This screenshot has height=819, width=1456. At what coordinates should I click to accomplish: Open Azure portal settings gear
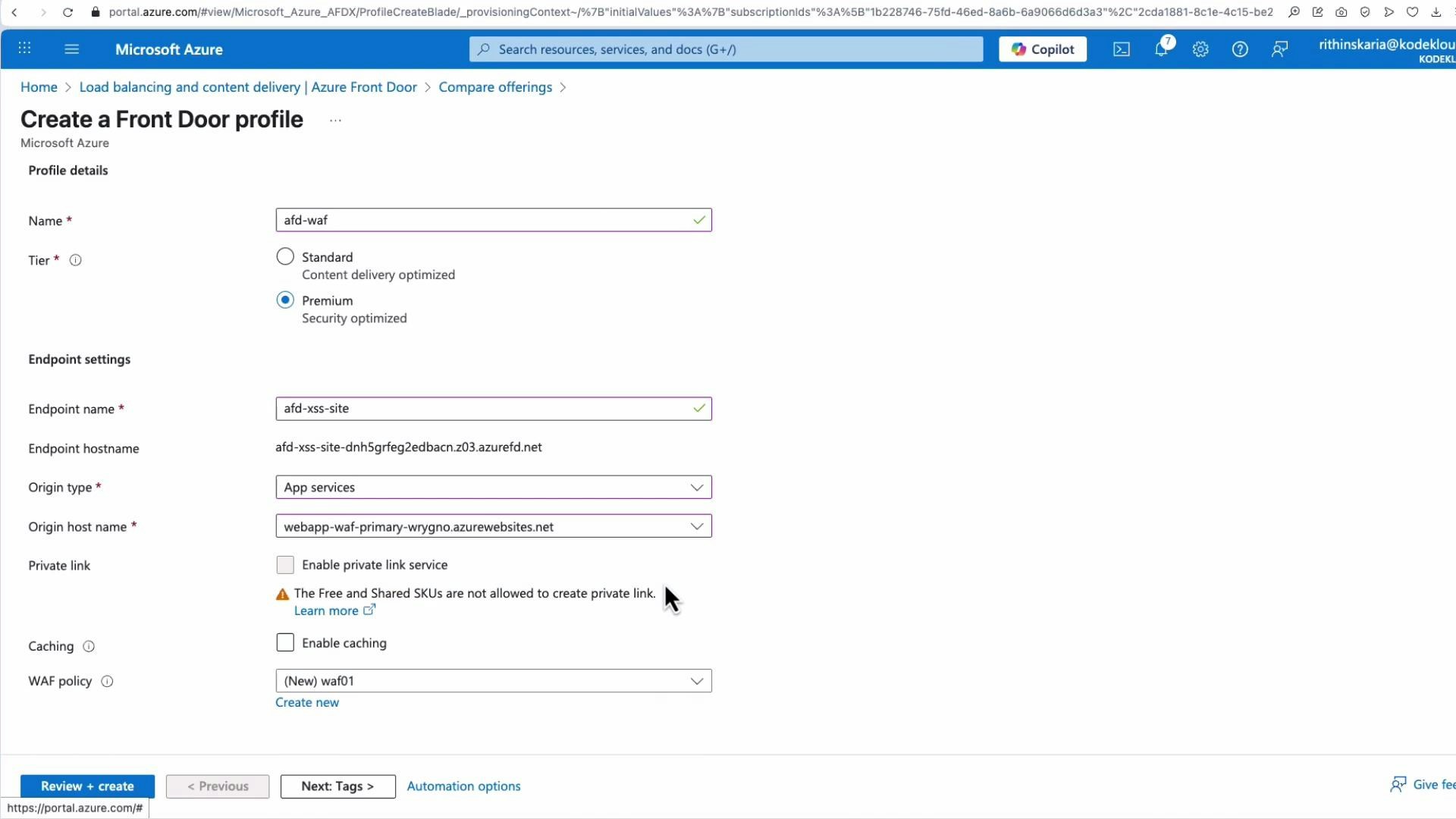coord(1200,49)
